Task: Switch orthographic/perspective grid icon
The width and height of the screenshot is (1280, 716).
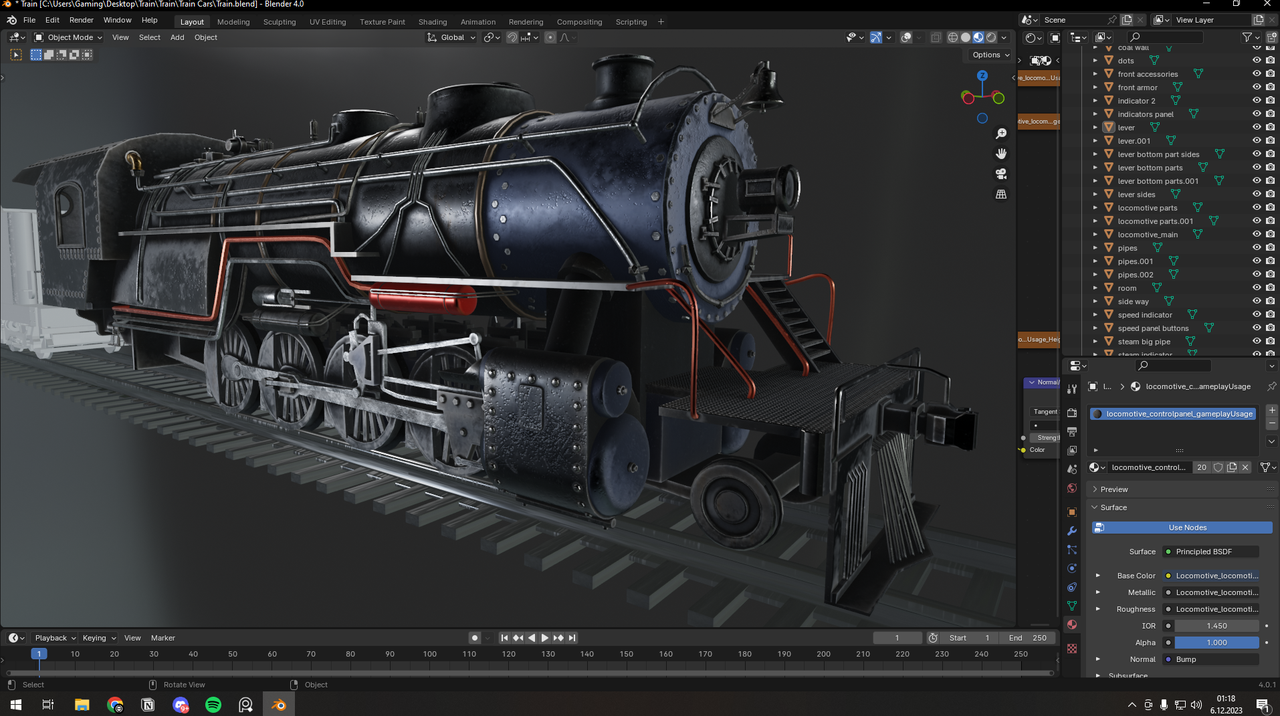Action: click(x=1001, y=194)
